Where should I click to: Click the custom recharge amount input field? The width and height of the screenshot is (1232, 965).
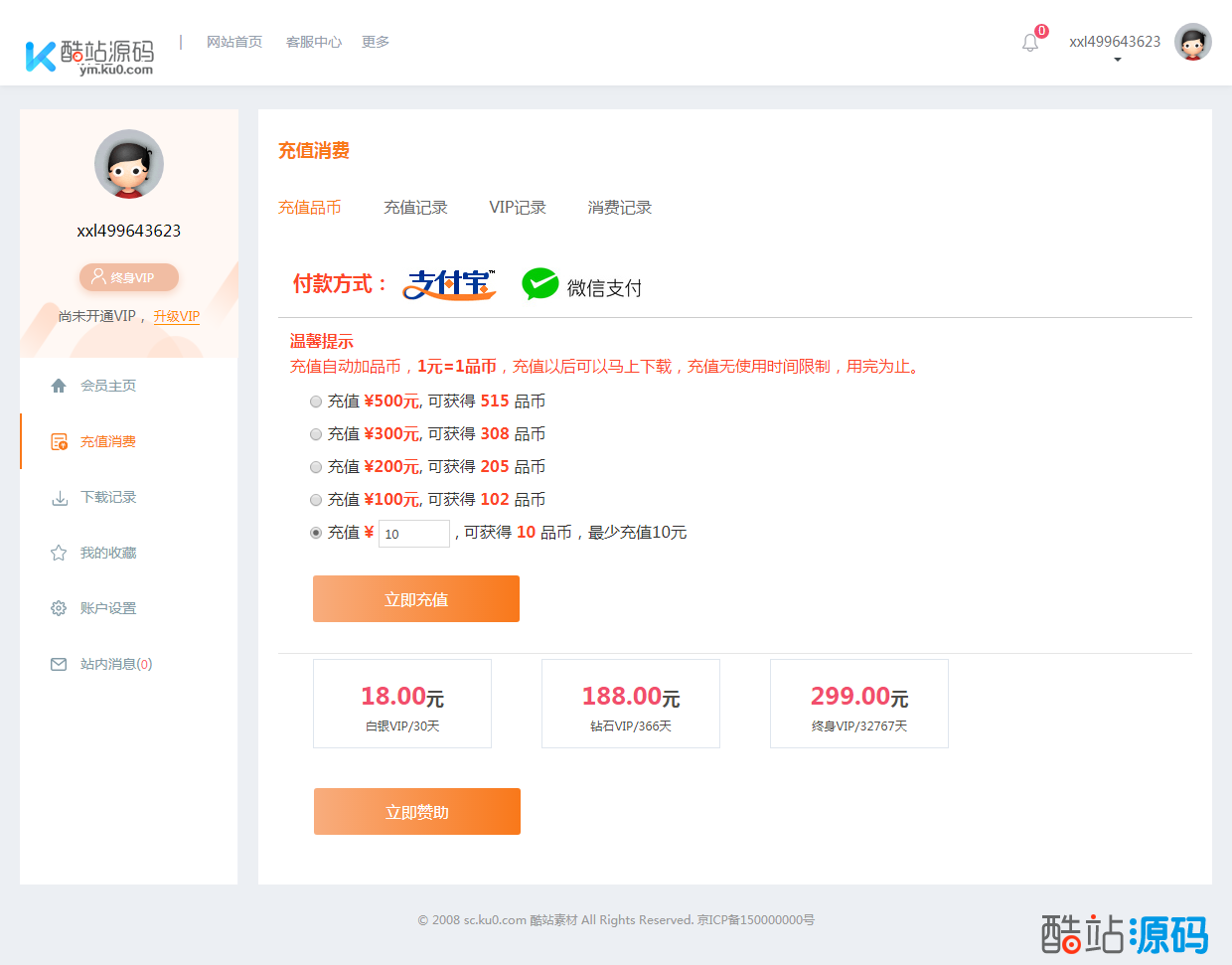click(x=413, y=534)
